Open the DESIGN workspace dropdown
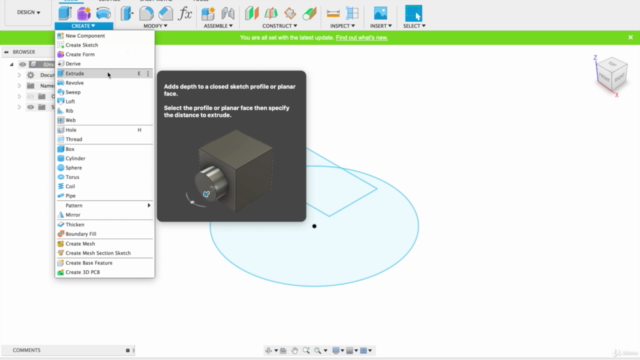Viewport: 640px width, 360px height. (x=29, y=12)
